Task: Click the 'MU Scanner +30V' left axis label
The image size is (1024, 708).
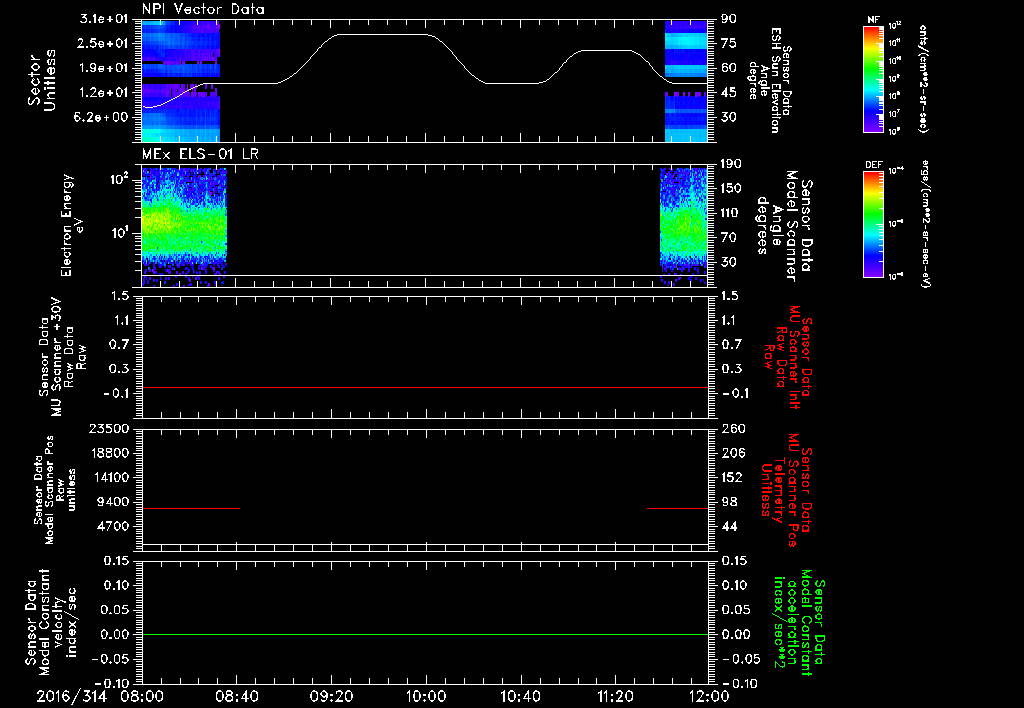Action: [62, 357]
